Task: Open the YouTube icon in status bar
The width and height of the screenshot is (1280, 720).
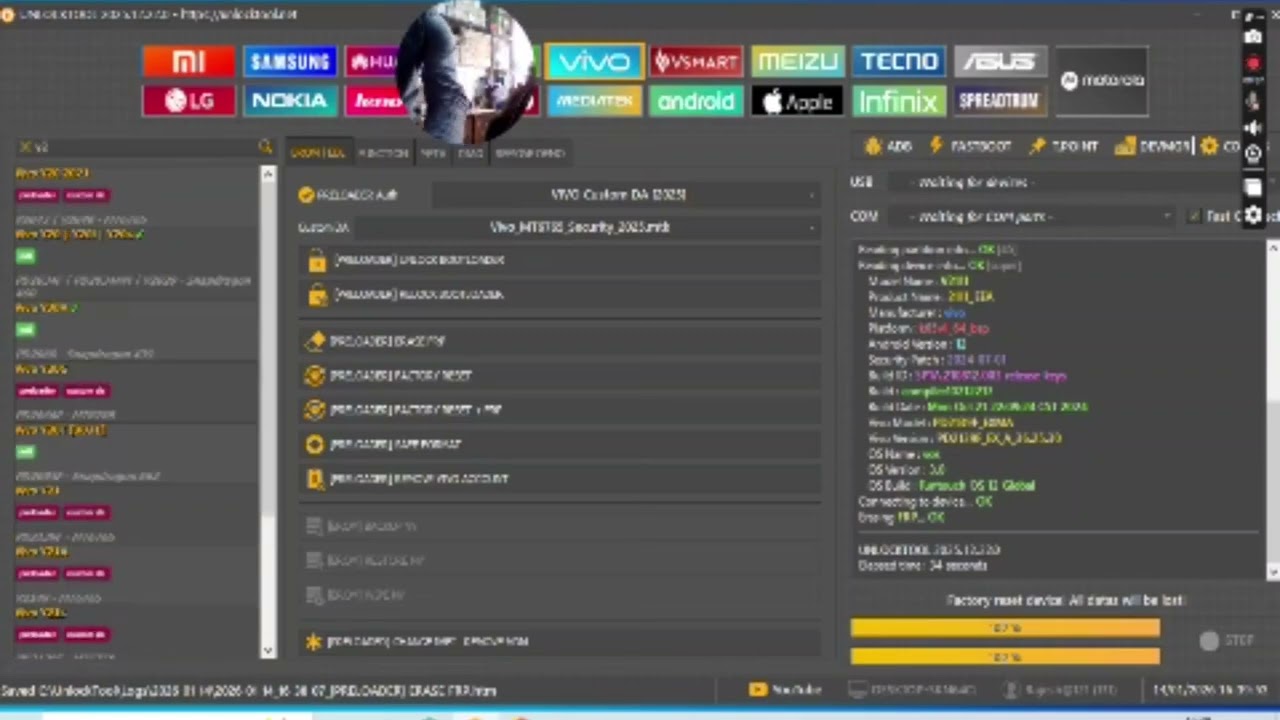Action: click(x=757, y=690)
